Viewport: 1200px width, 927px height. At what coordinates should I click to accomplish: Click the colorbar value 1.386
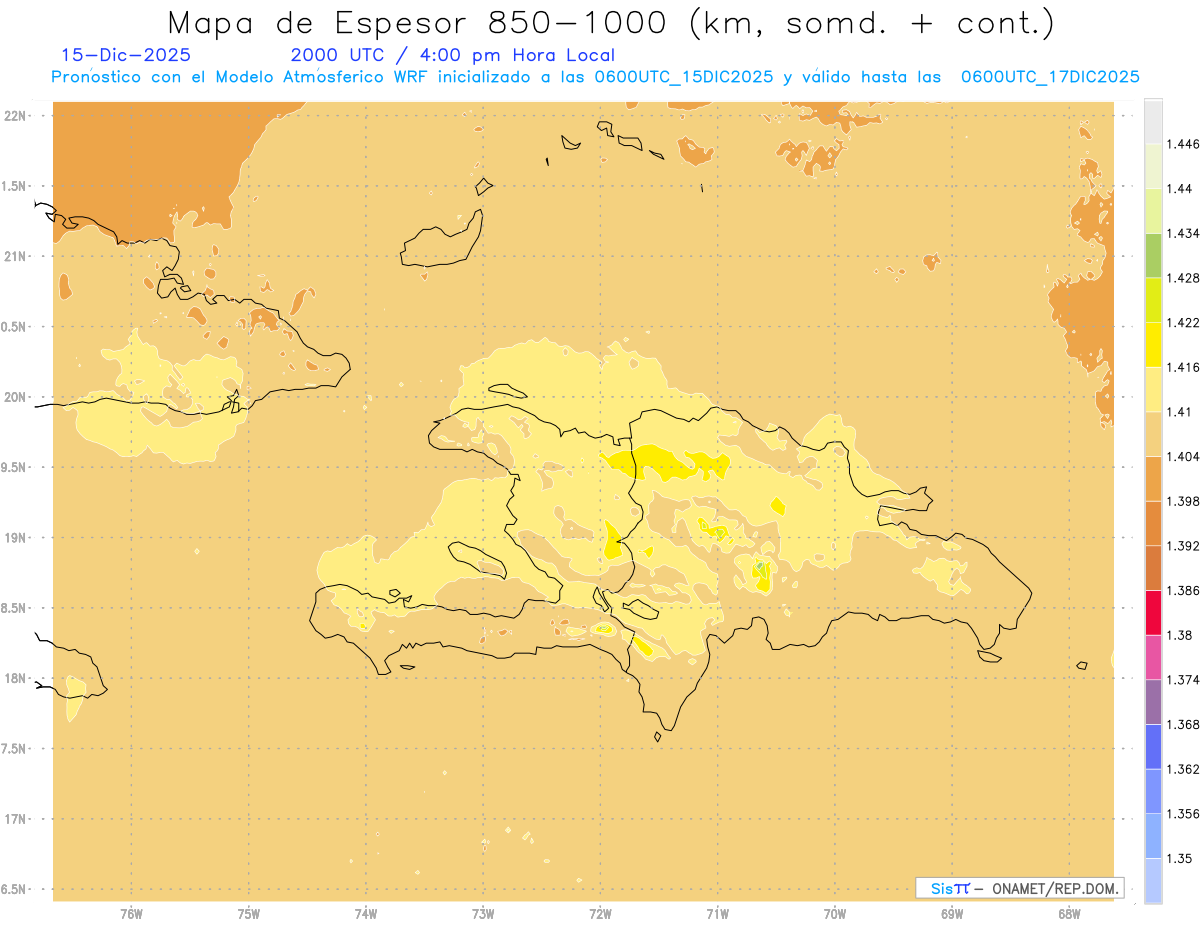click(1184, 590)
